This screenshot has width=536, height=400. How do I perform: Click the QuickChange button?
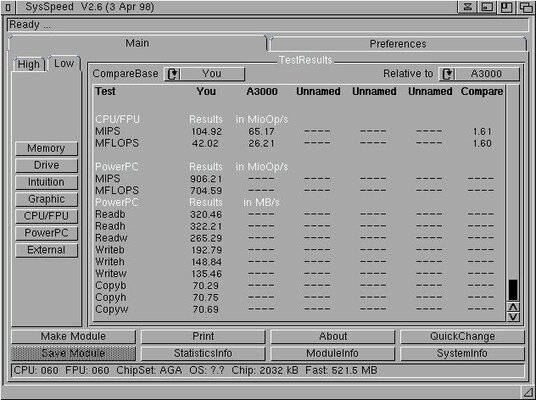463,336
